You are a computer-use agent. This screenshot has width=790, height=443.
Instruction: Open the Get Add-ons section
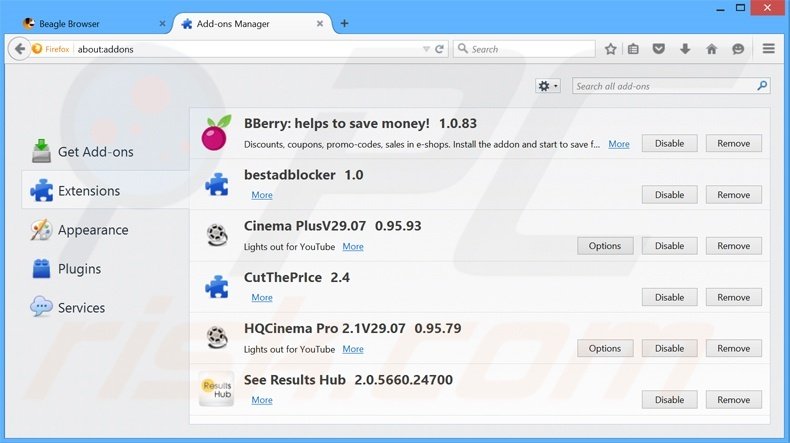pos(105,152)
